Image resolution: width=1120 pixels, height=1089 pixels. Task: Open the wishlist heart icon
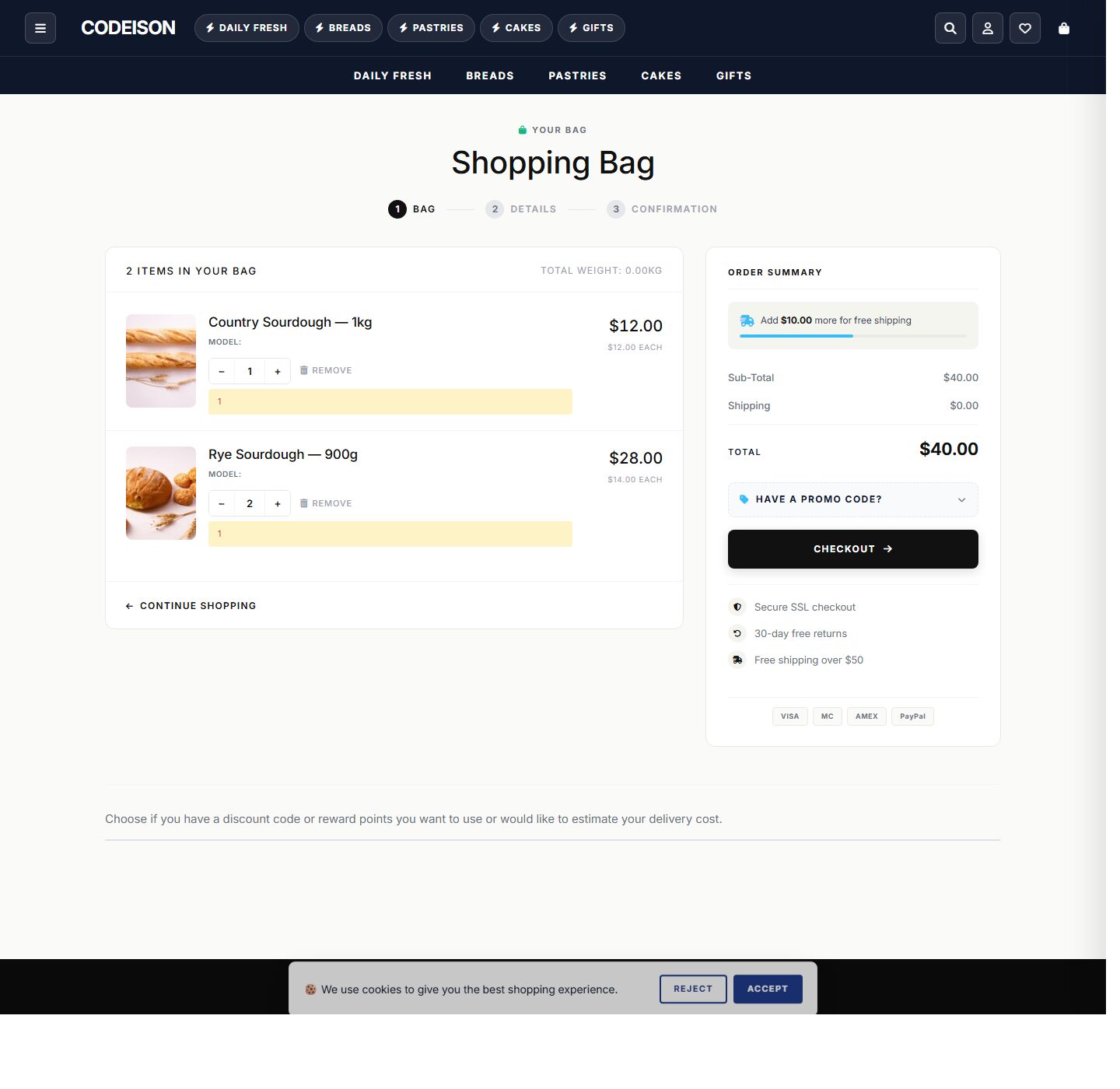(x=1024, y=28)
